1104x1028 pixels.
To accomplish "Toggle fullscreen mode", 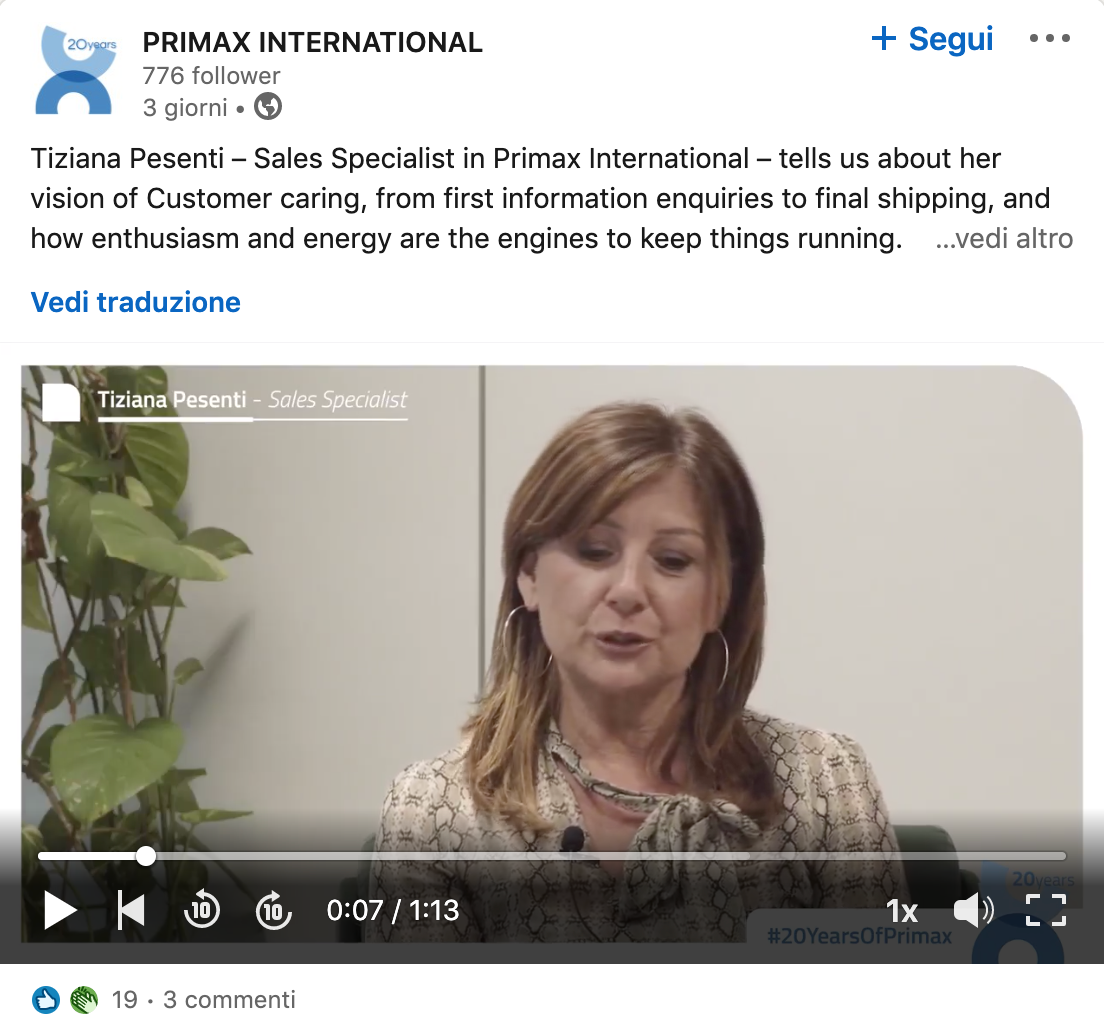I will coord(1046,910).
